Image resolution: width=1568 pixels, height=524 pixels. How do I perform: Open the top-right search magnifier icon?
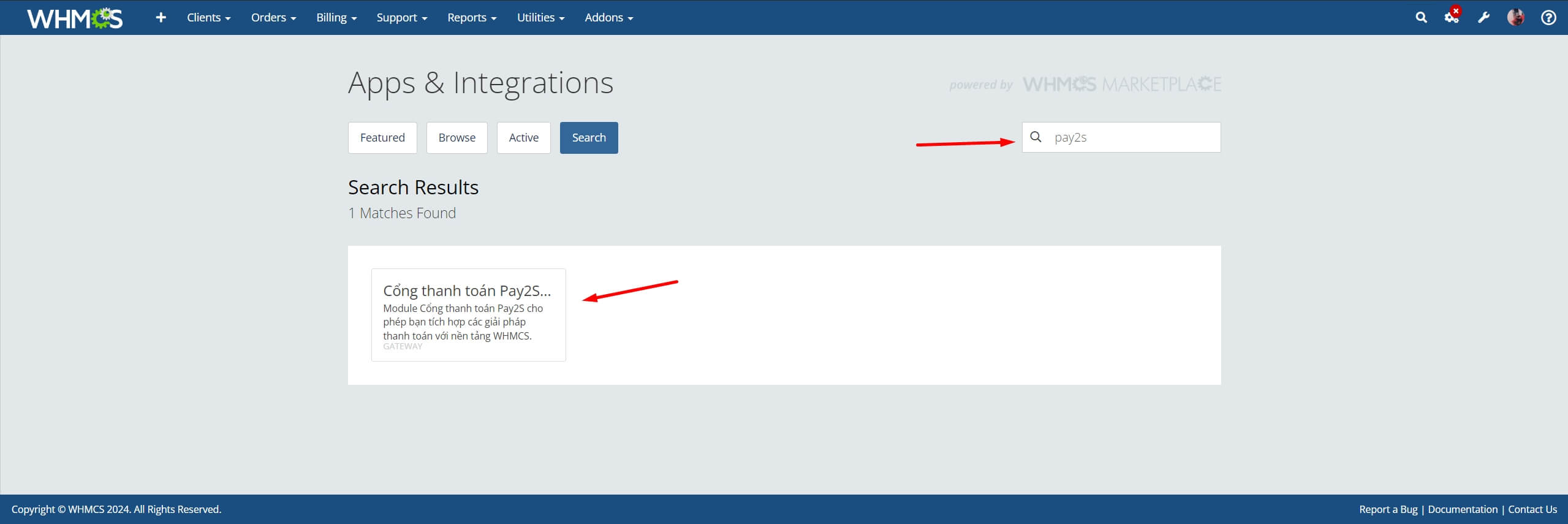[x=1421, y=18]
